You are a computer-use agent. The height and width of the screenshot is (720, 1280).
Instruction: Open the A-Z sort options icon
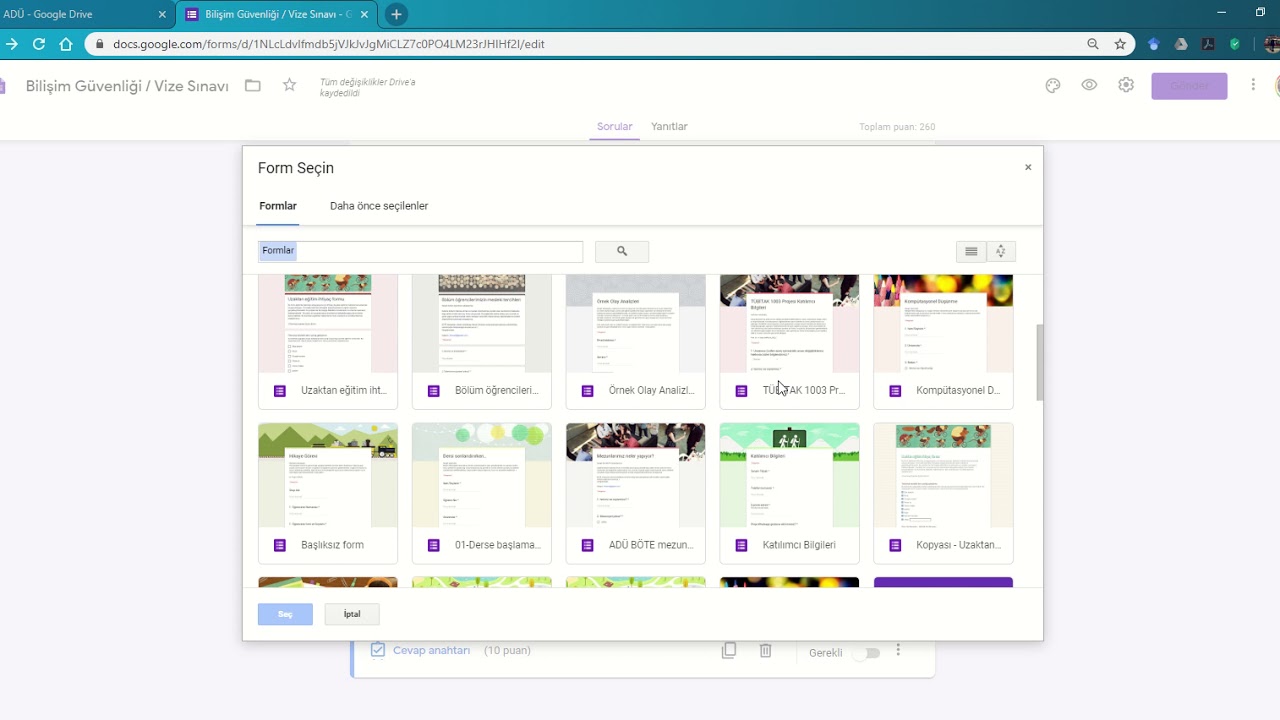[1001, 252]
